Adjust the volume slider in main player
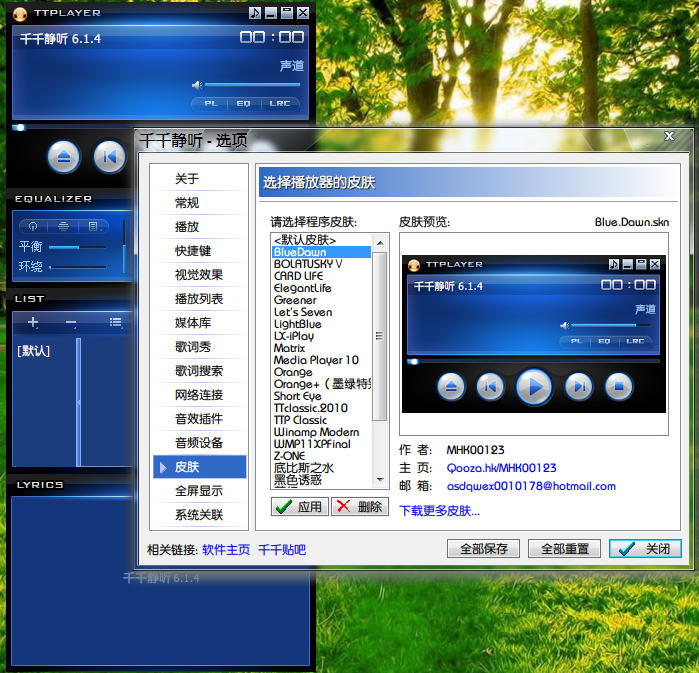 [x=253, y=84]
